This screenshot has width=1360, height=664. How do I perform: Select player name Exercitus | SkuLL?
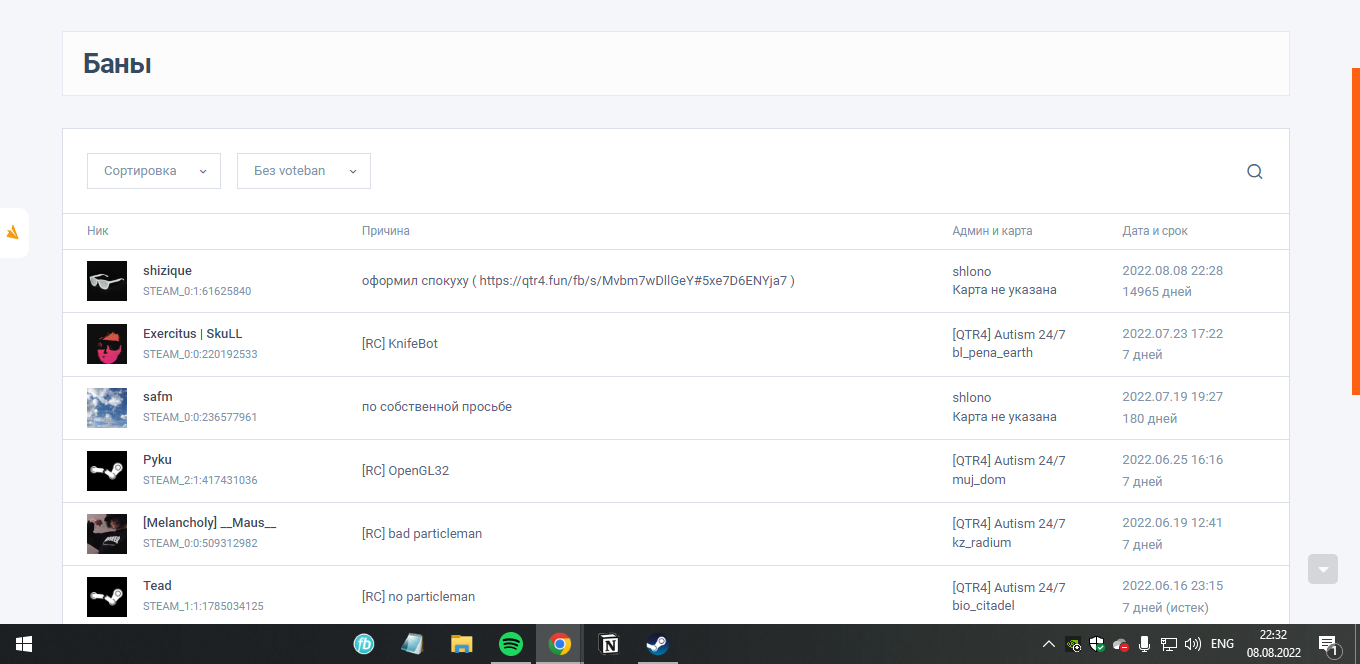tap(193, 334)
